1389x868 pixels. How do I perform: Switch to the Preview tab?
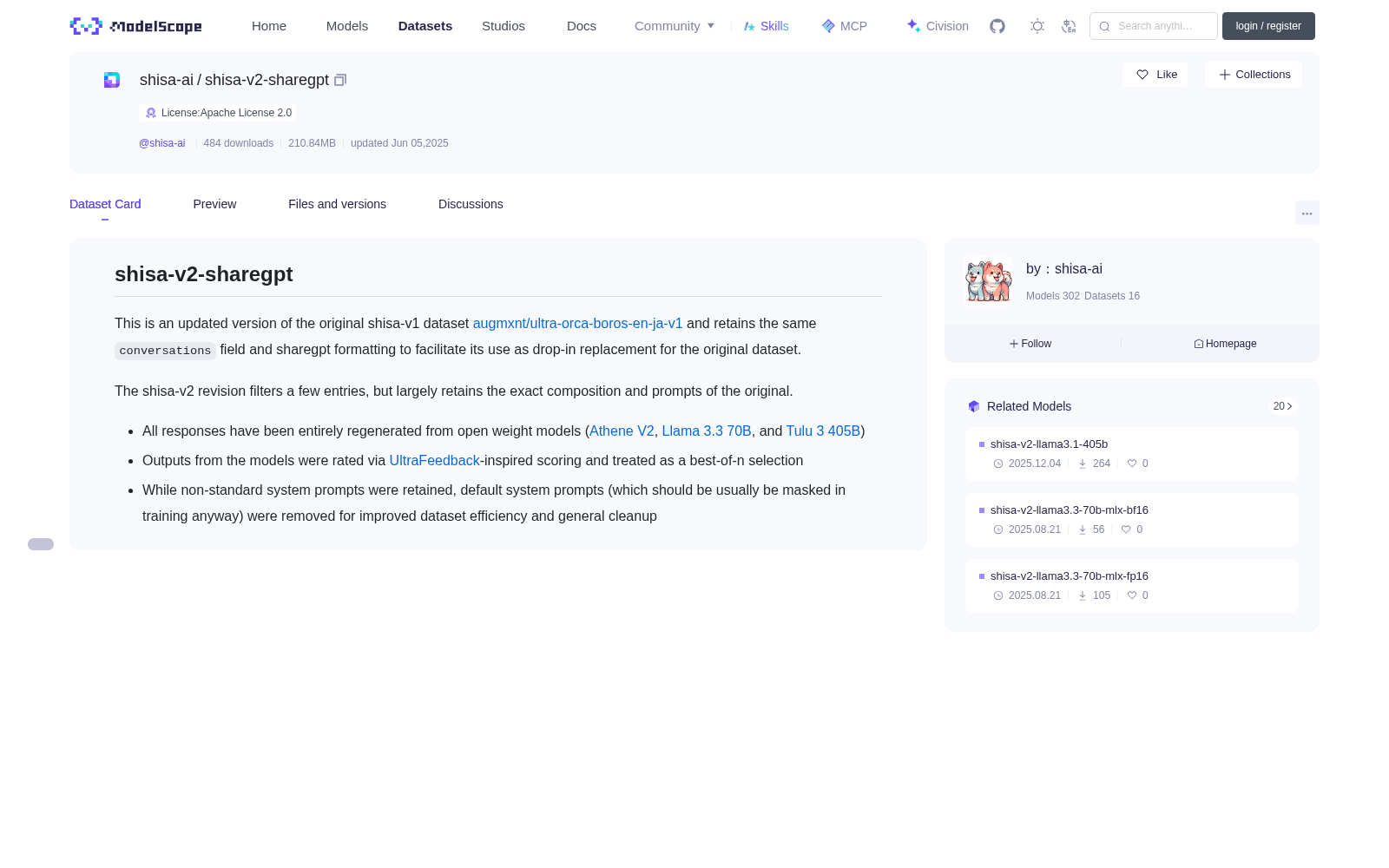click(x=214, y=204)
